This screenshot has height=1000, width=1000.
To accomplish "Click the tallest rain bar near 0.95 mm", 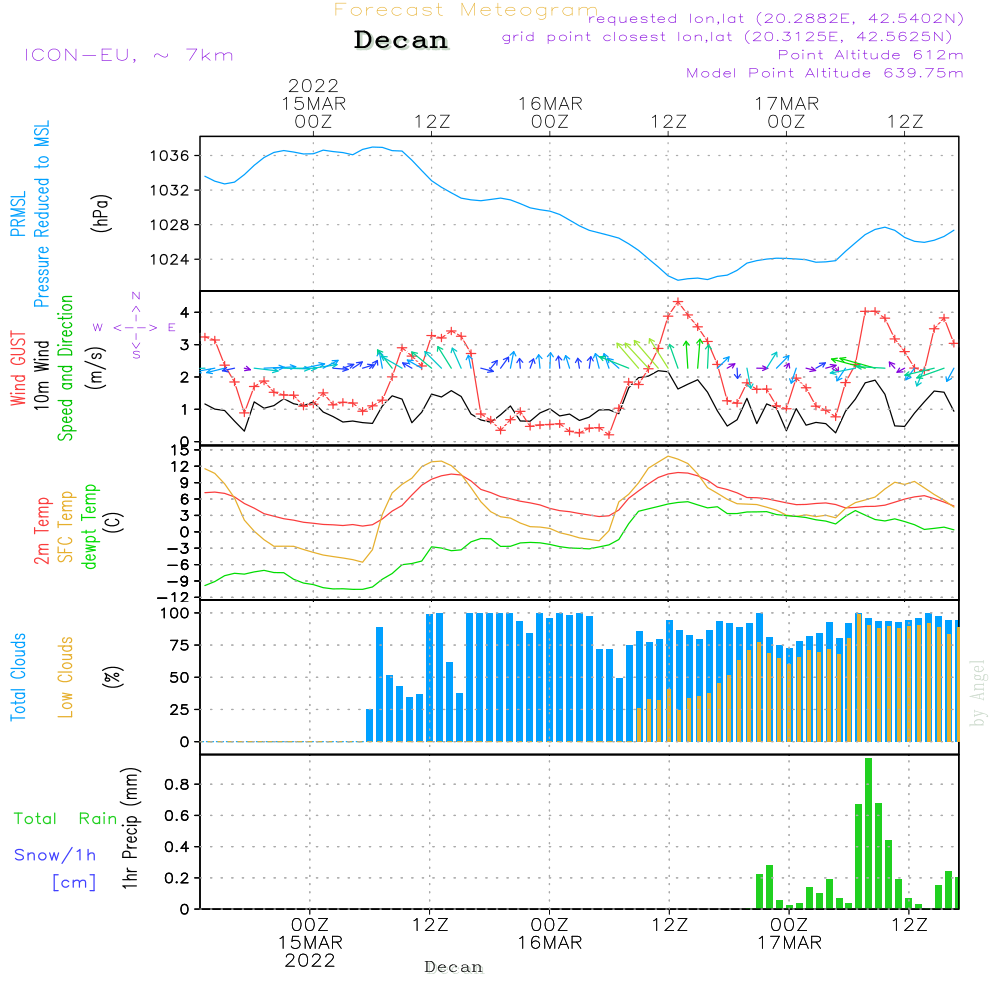I will pyautogui.click(x=868, y=833).
